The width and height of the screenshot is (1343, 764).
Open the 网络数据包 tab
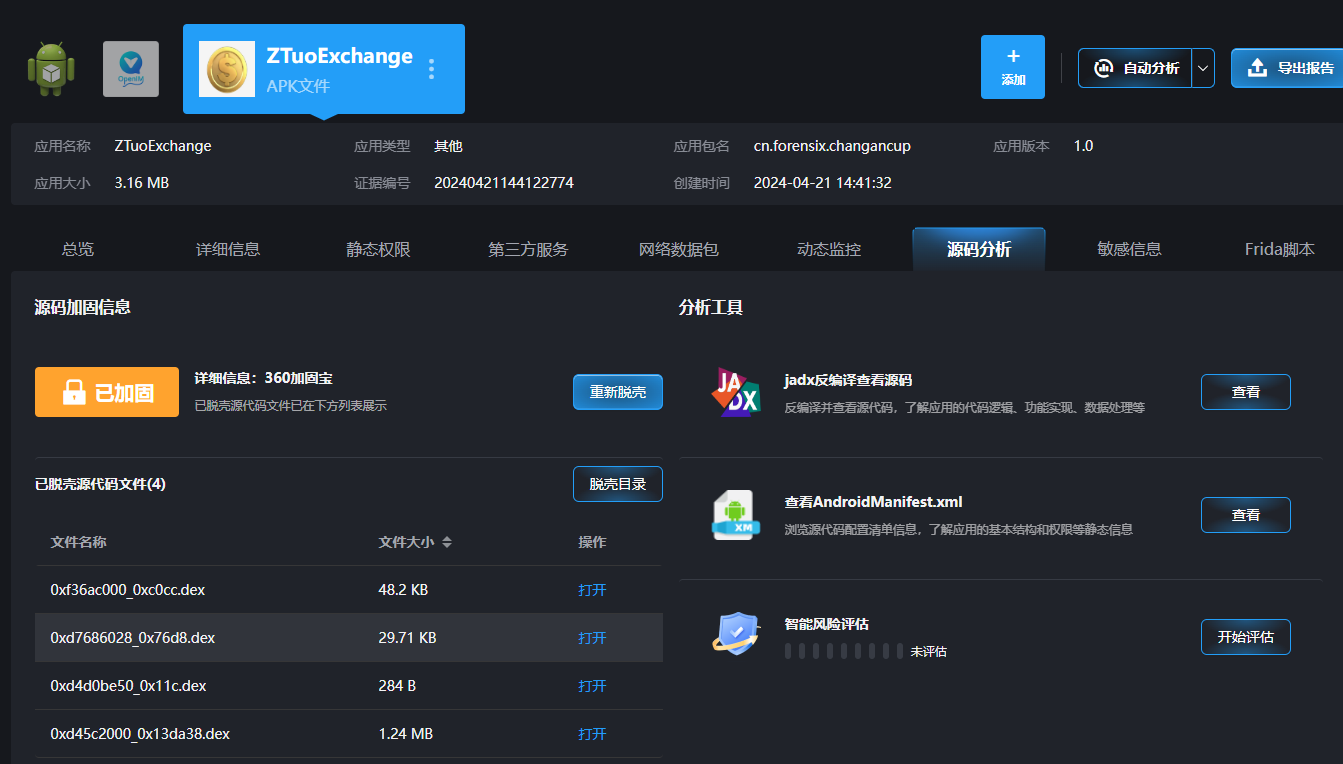(678, 250)
